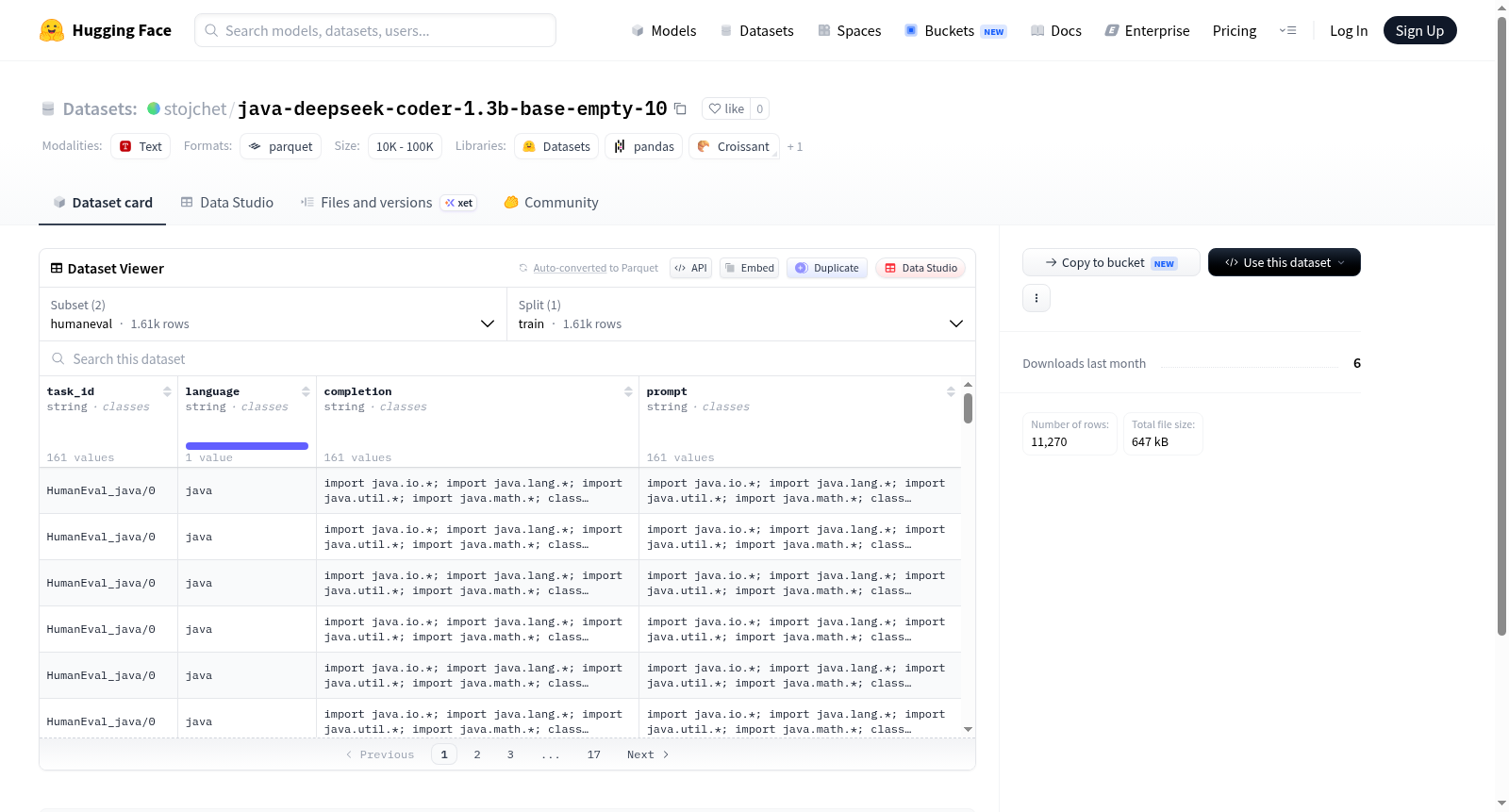Go to Spaces
Screen dimensions: 1509x812
849,30
